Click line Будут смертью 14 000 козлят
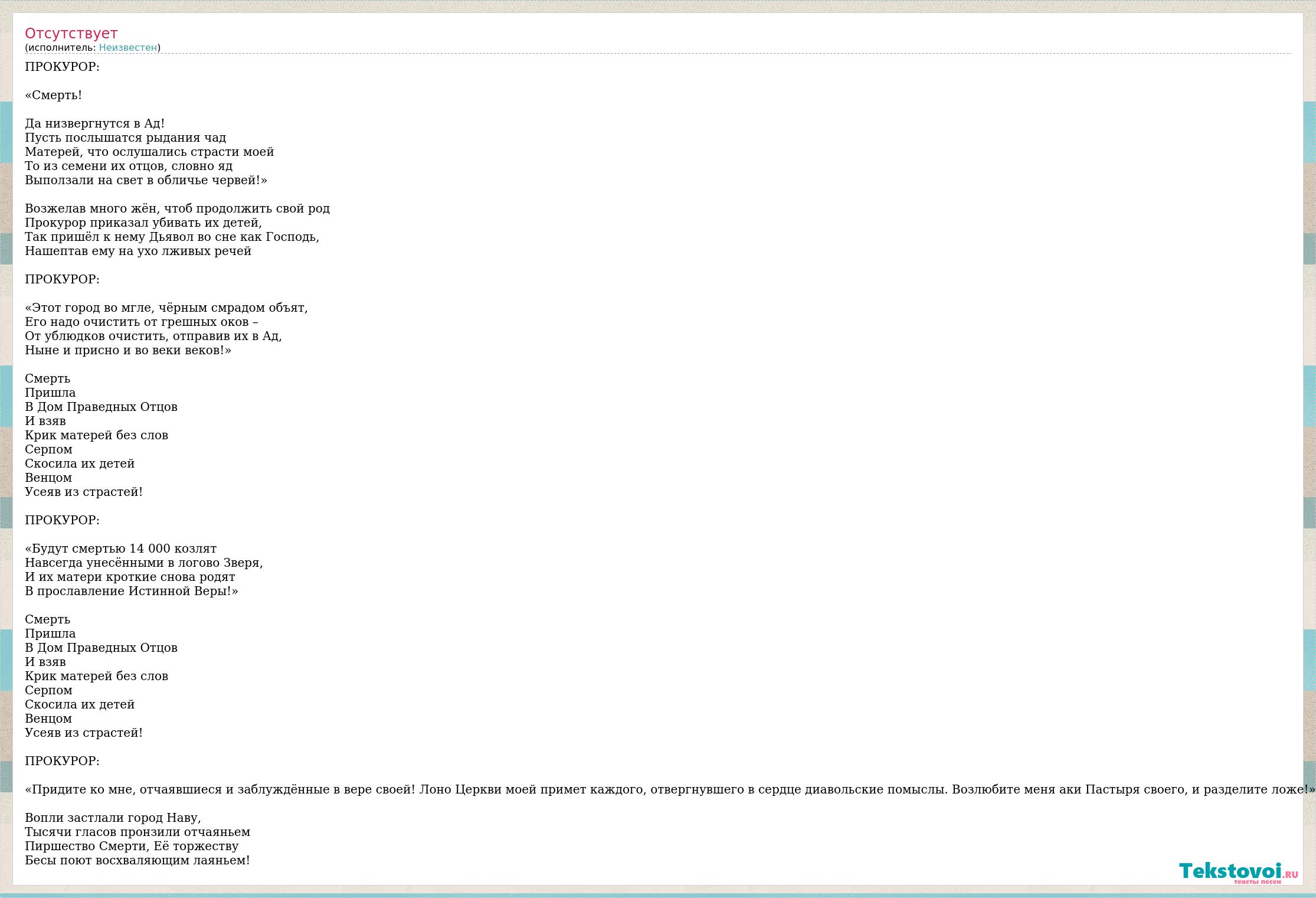This screenshot has width=1316, height=898. coord(121,548)
